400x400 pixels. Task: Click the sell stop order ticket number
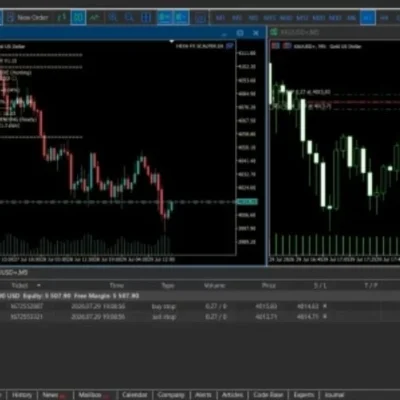(x=27, y=316)
